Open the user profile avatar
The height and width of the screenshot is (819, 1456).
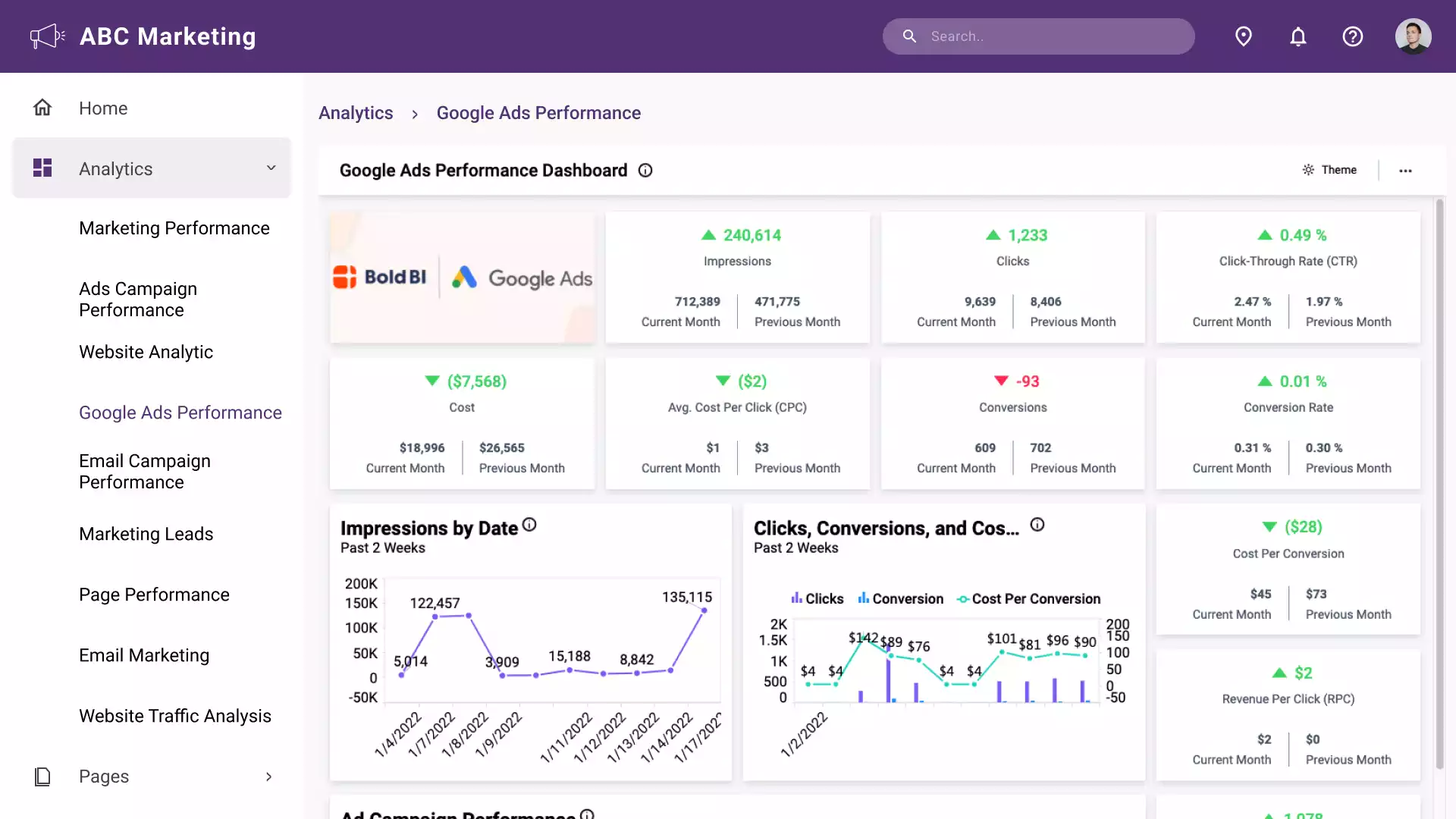click(x=1413, y=36)
